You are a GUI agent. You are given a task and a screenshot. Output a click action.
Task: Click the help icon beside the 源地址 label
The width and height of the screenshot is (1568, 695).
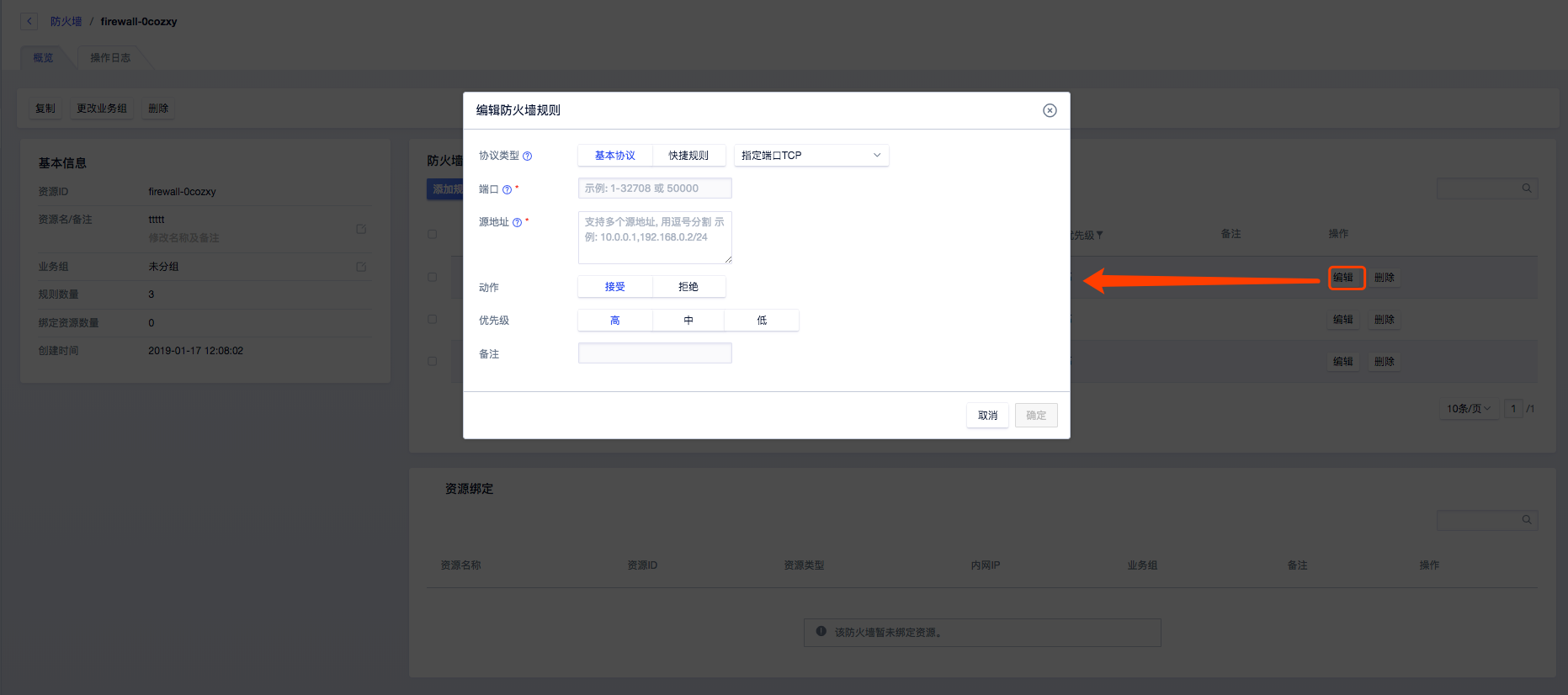tap(517, 223)
